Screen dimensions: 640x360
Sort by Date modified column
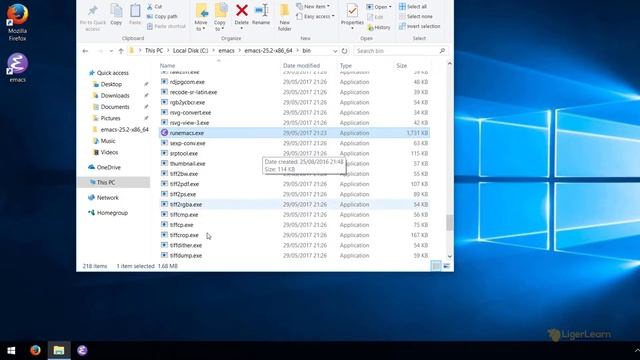click(301, 66)
